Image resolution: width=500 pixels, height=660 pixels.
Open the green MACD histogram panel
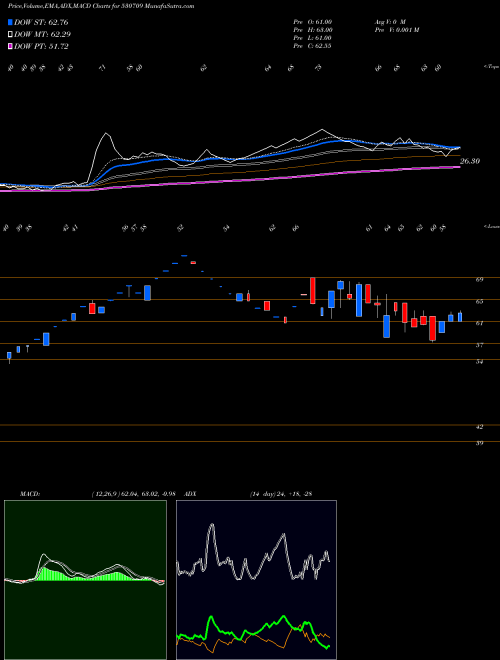tap(85, 580)
